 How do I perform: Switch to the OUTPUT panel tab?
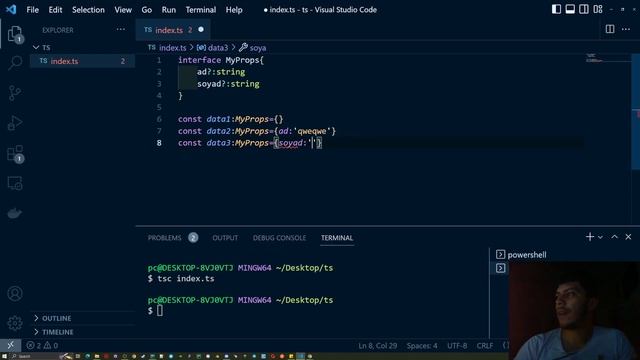225,238
